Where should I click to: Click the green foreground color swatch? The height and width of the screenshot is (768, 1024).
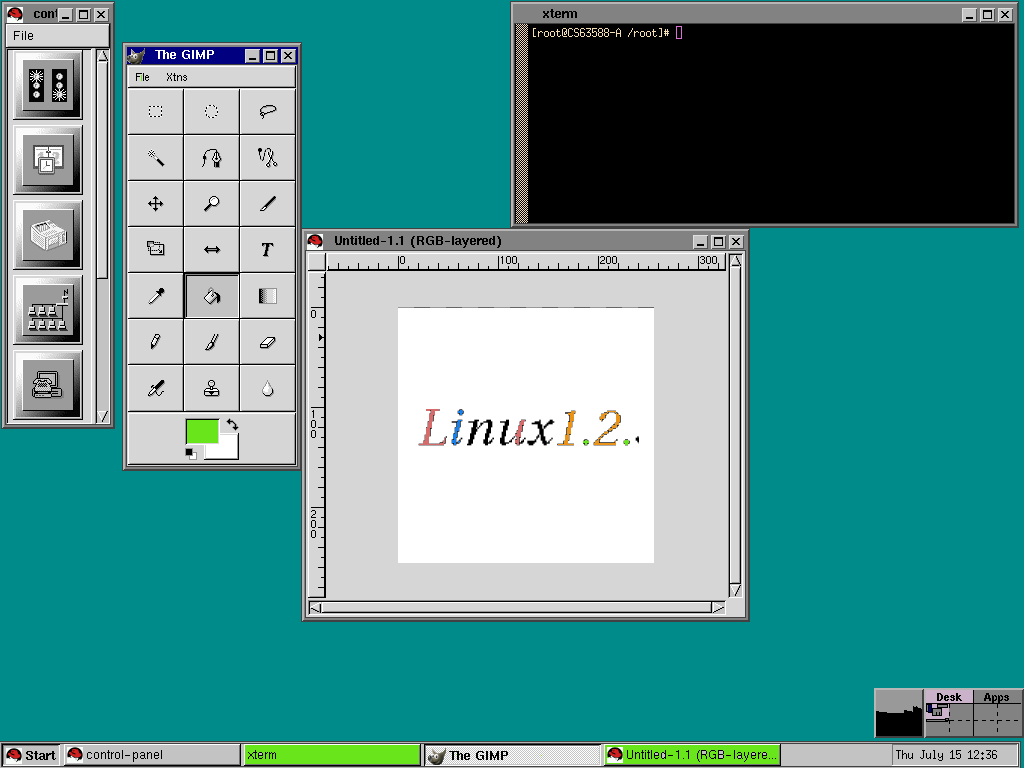201,431
